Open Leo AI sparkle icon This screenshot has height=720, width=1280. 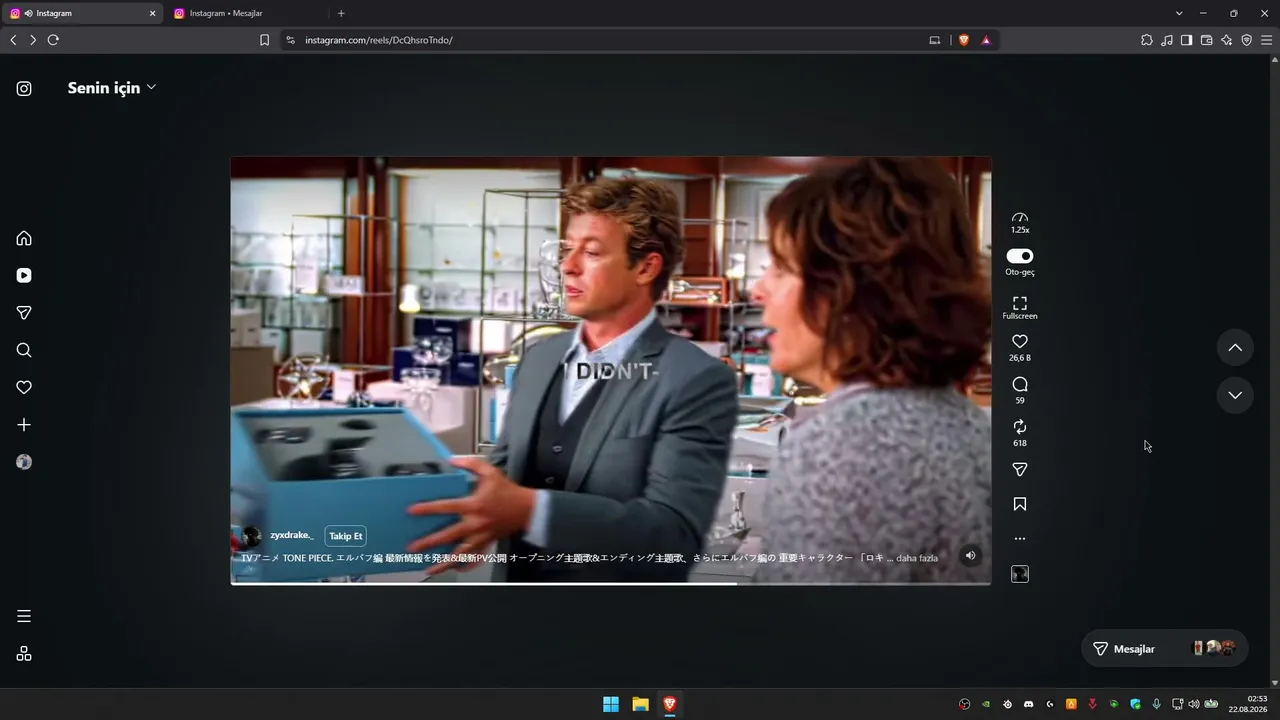tap(1227, 40)
